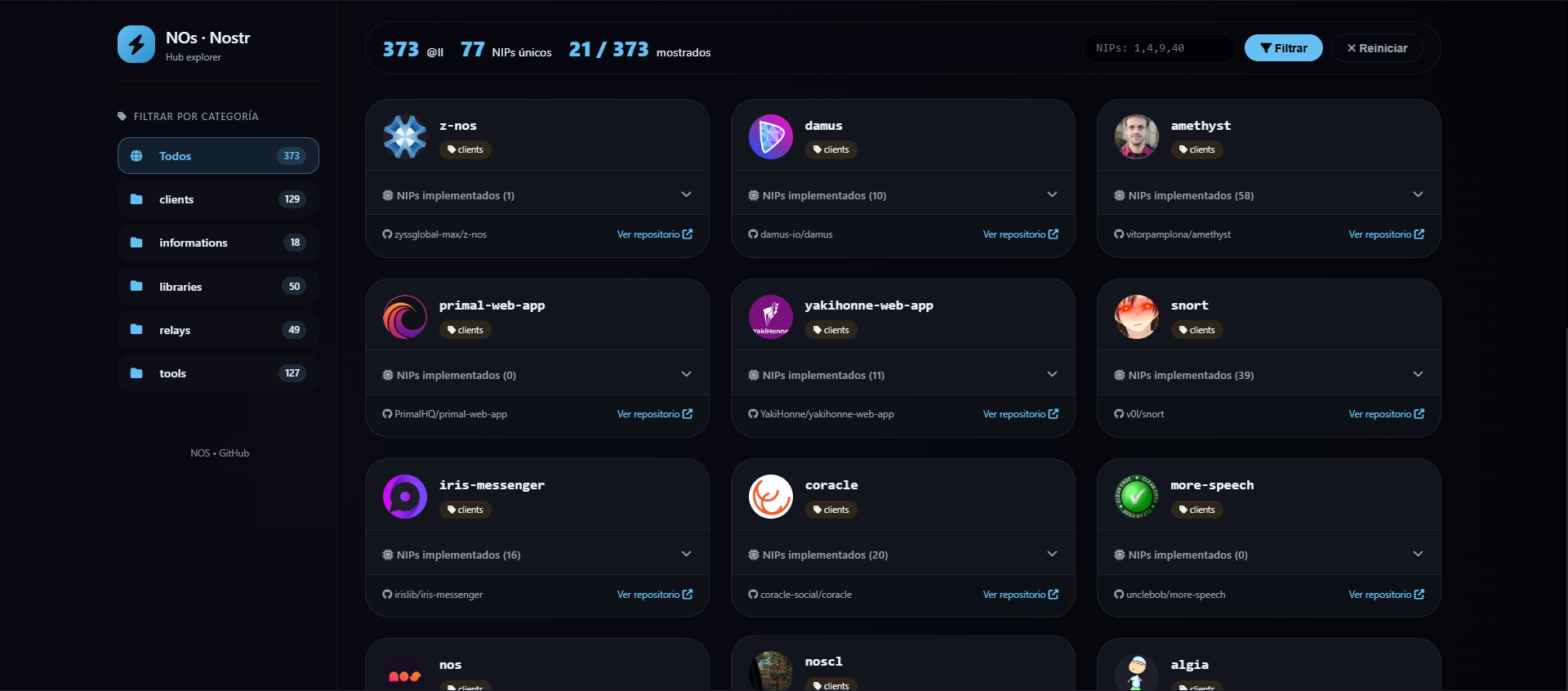Click the Reiniciar reset button
The height and width of the screenshot is (691, 1568).
pos(1377,48)
